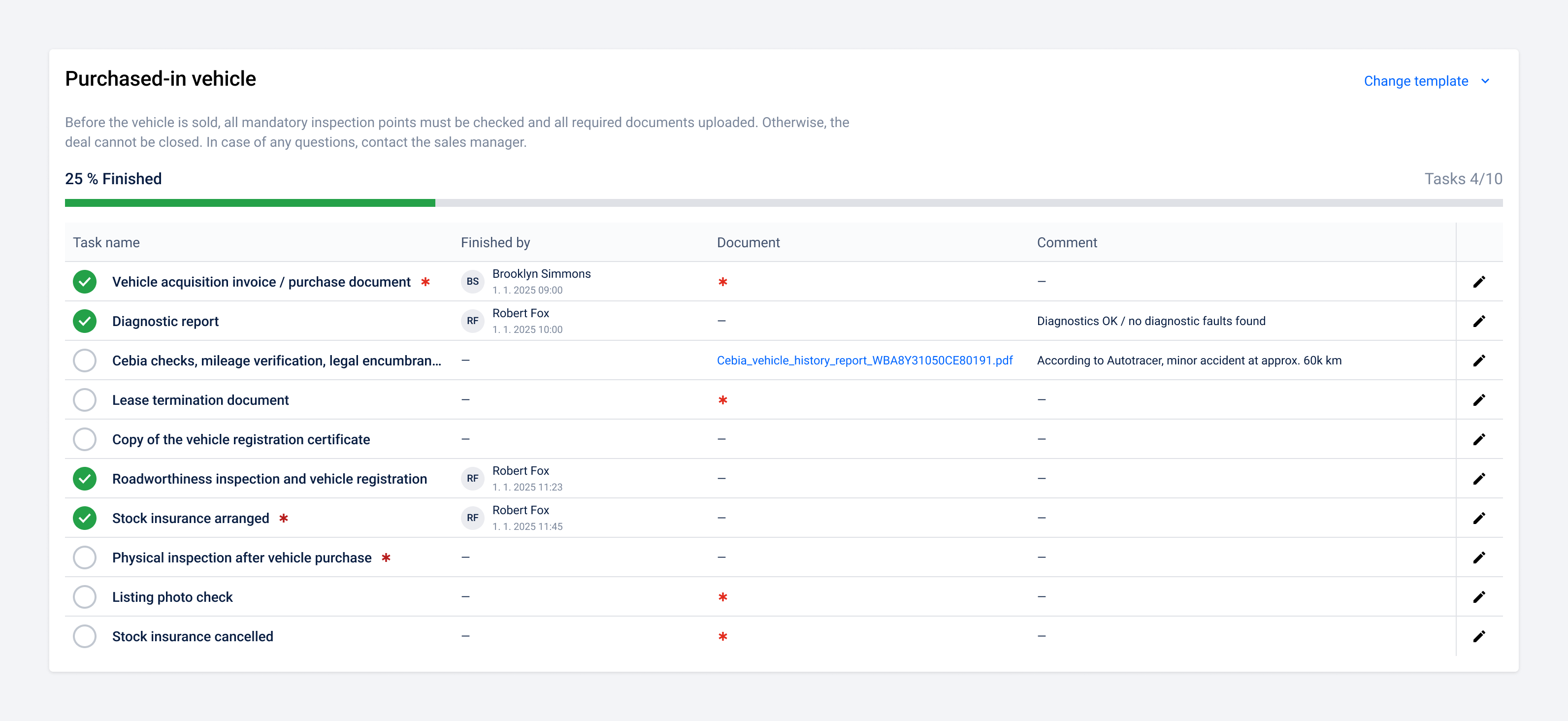
Task: Edit Lease termination document via pencil icon
Action: click(x=1479, y=399)
